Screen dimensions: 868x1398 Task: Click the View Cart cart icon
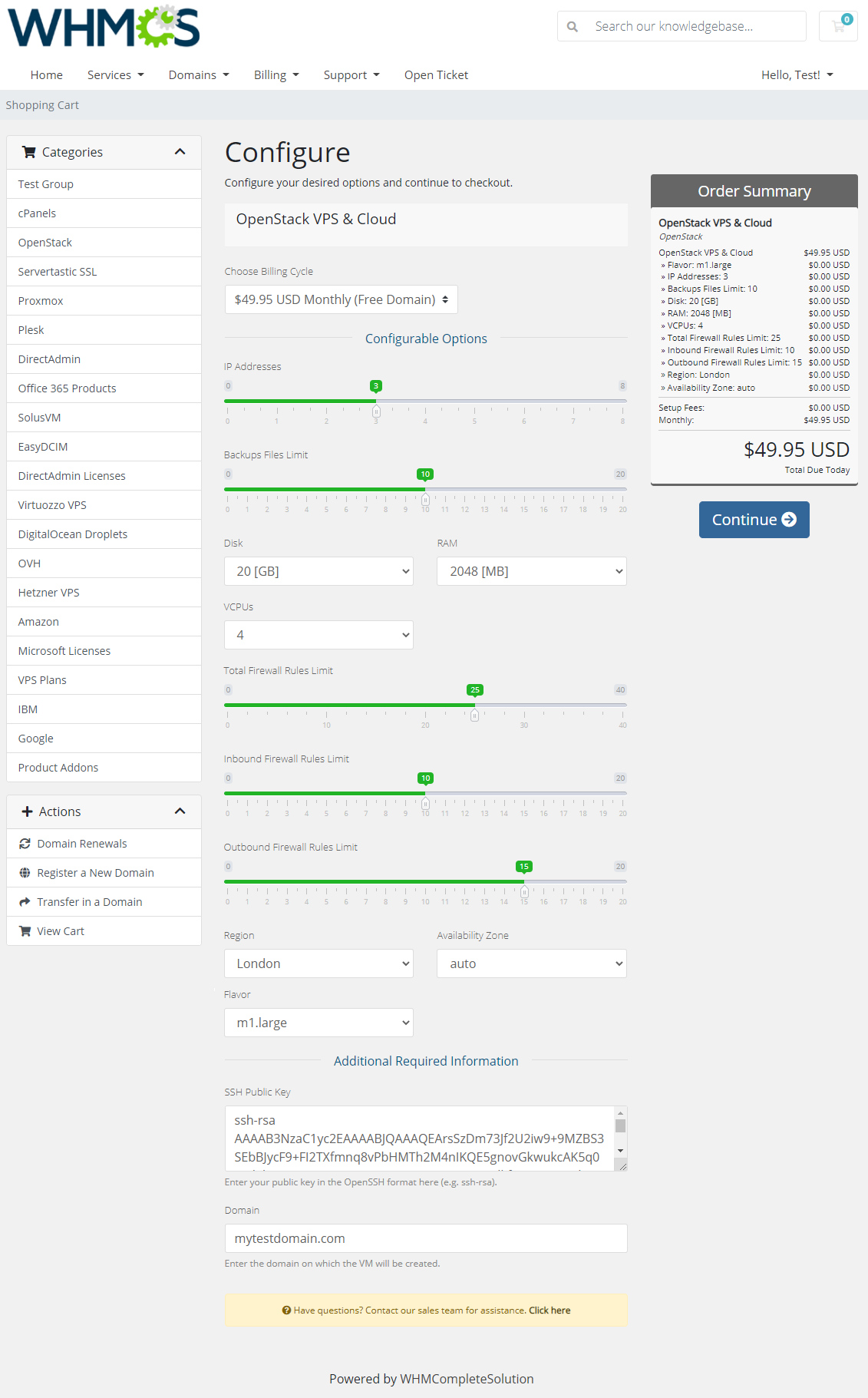(x=25, y=931)
